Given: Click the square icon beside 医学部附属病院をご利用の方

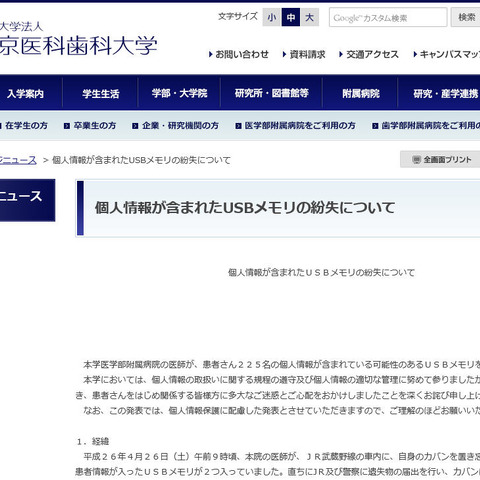Looking at the screenshot, I should point(238,126).
